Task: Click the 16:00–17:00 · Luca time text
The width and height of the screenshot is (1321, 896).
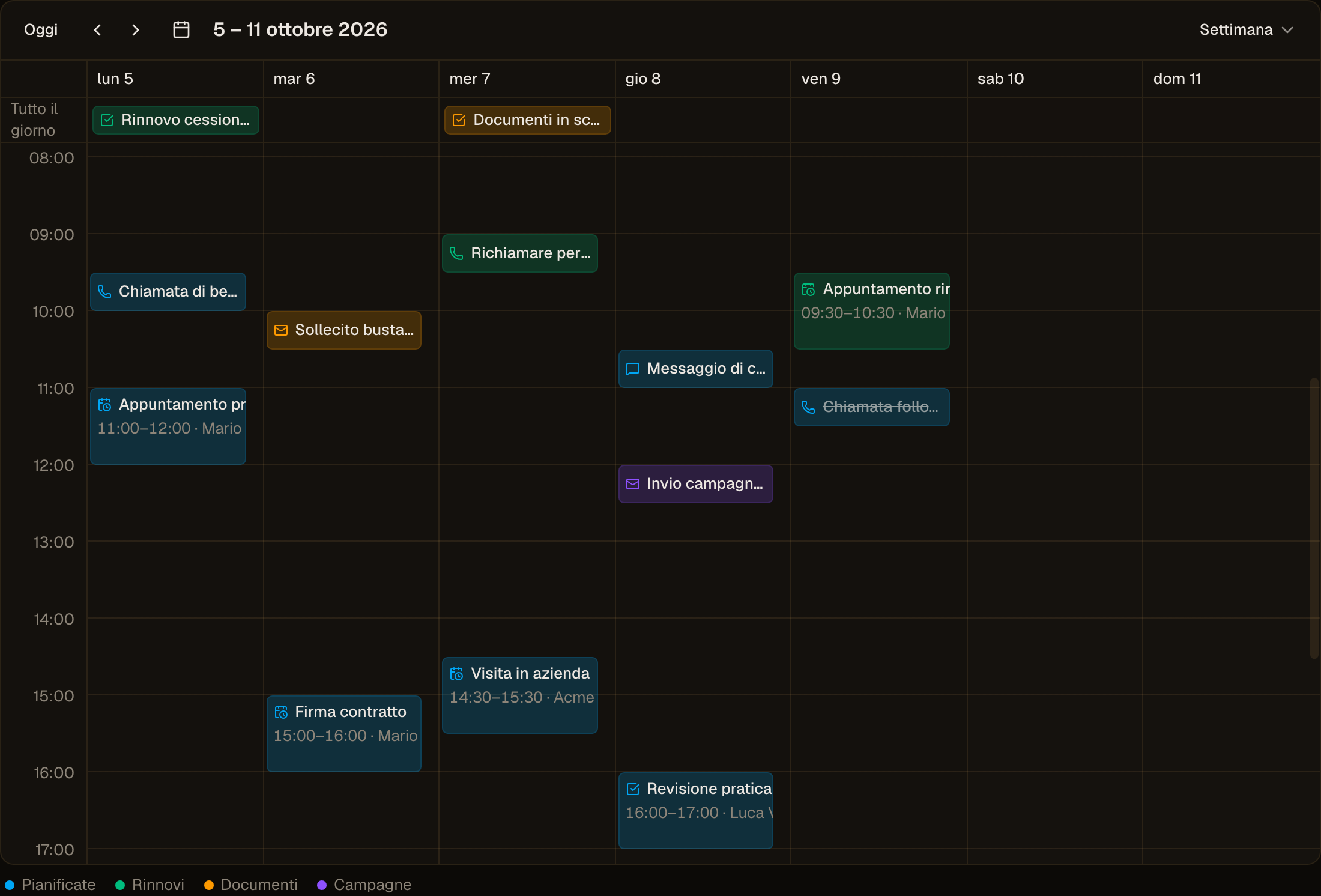Action: (699, 813)
